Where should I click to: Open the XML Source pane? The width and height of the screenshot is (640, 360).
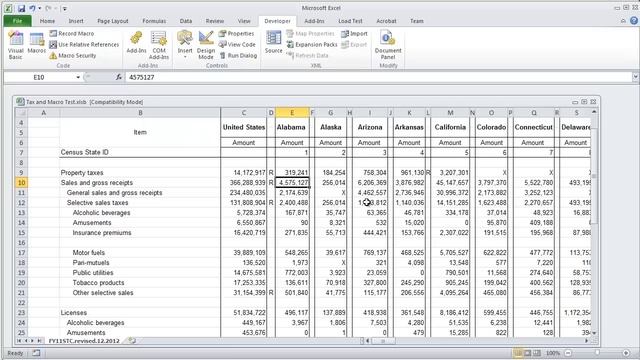(273, 43)
